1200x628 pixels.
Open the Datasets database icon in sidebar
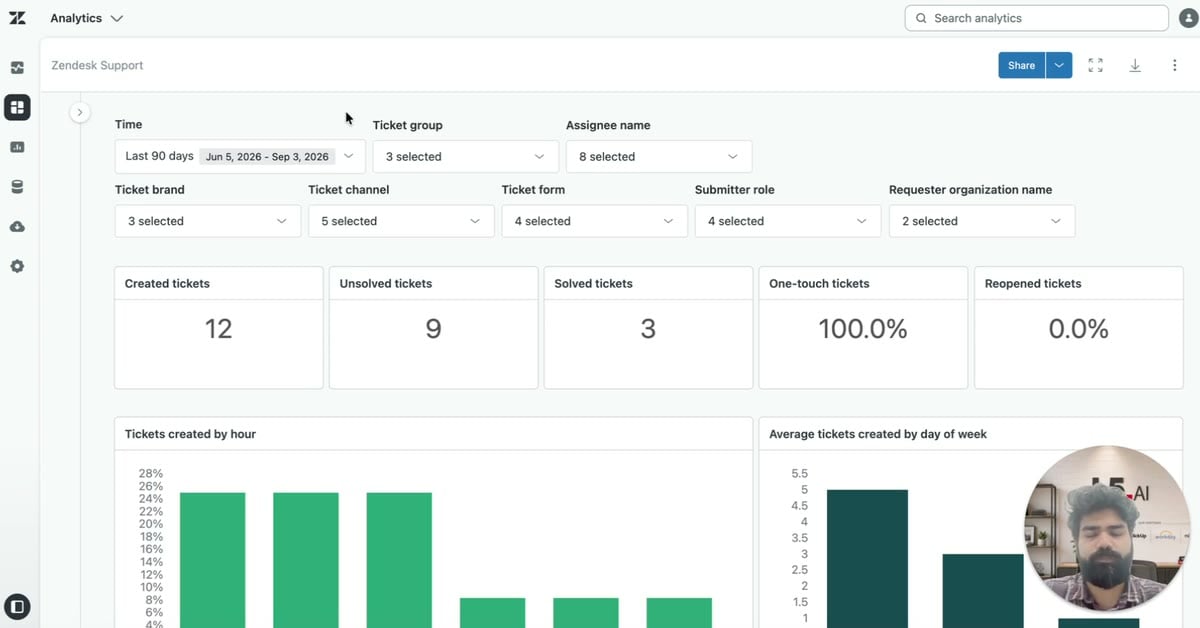17,187
